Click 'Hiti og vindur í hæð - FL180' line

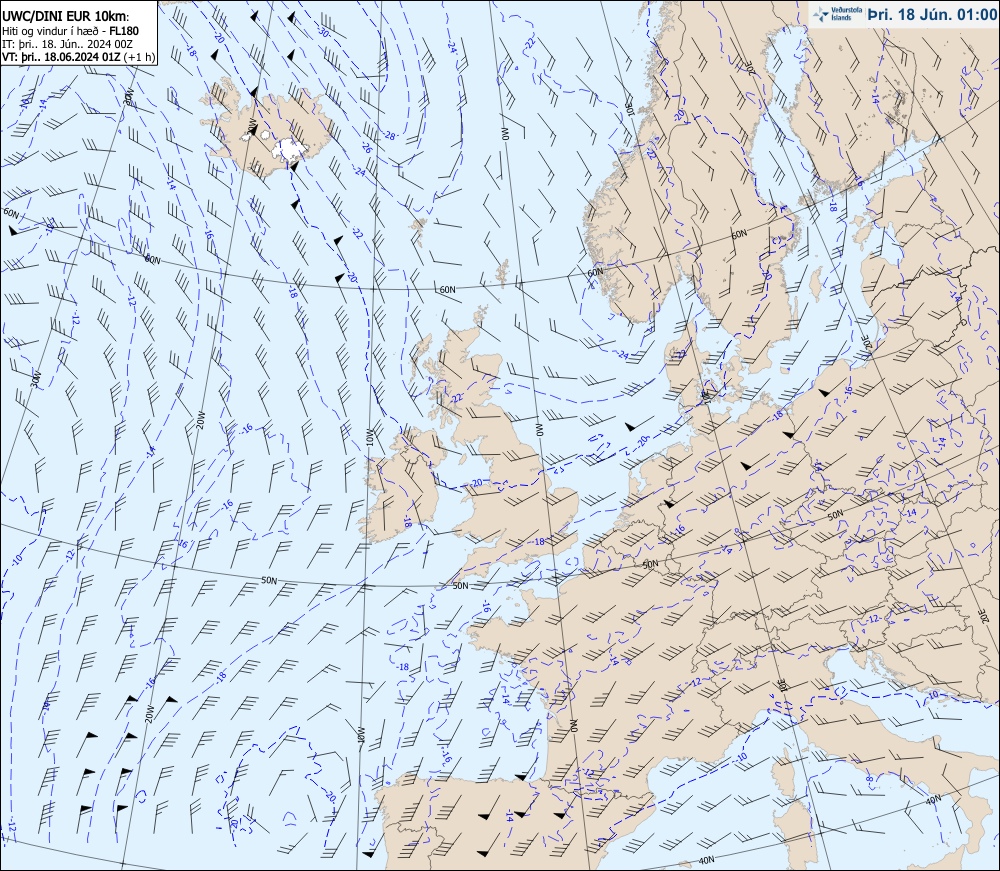point(70,31)
